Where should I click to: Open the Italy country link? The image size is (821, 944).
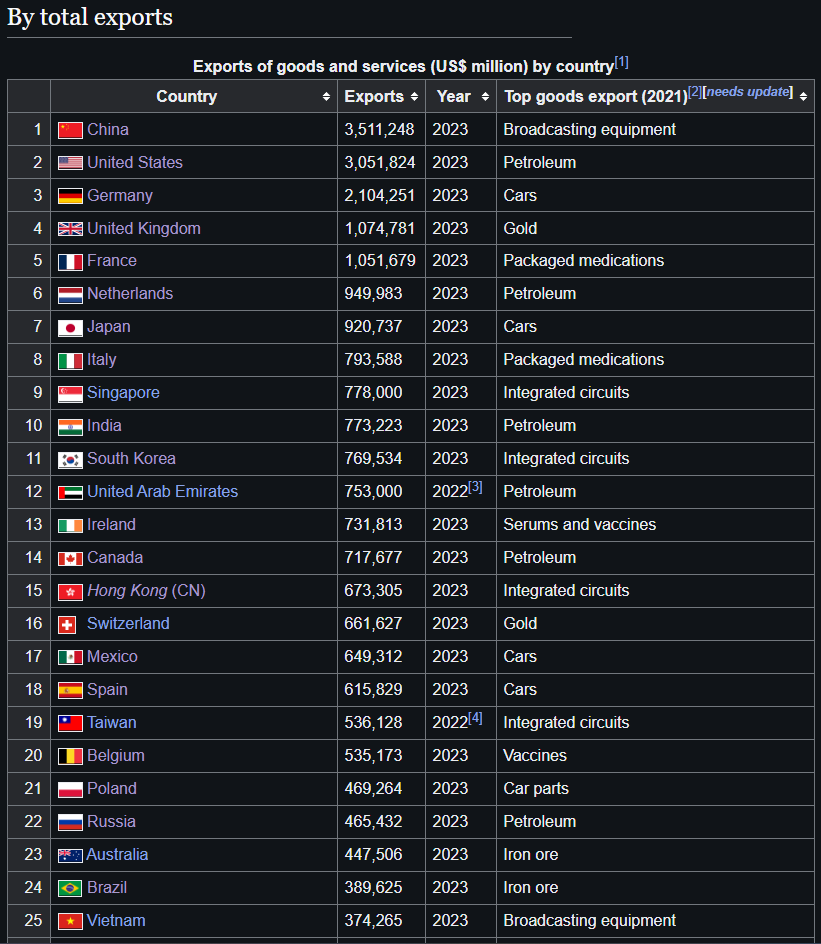tap(102, 360)
